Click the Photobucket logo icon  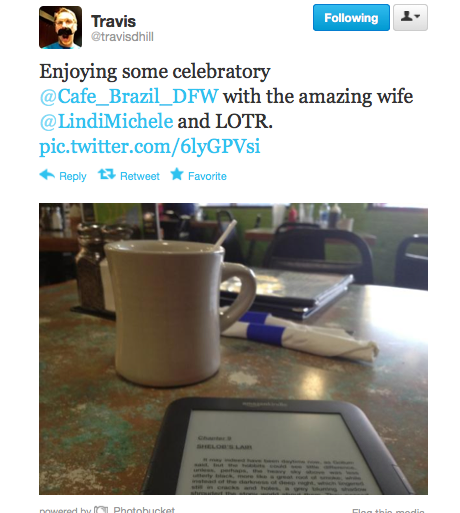[x=101, y=510]
